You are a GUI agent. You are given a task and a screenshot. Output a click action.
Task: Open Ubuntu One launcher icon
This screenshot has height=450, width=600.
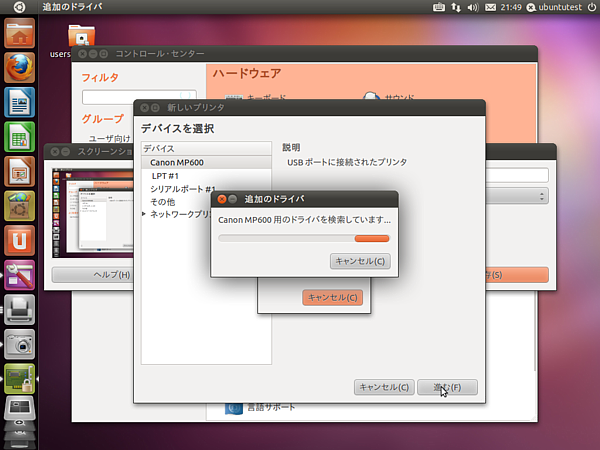(x=20, y=240)
